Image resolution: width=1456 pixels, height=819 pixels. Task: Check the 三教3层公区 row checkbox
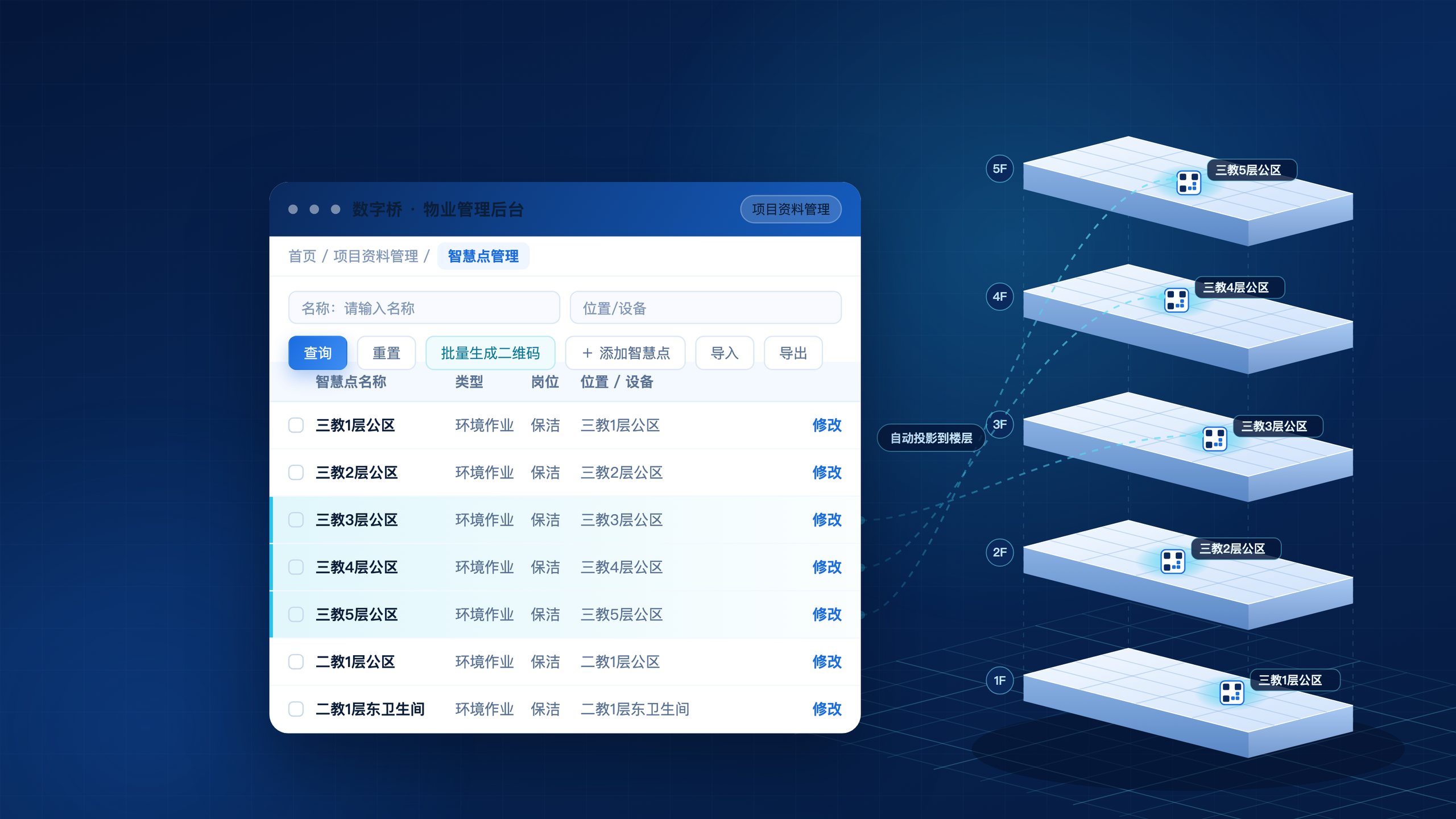(296, 519)
